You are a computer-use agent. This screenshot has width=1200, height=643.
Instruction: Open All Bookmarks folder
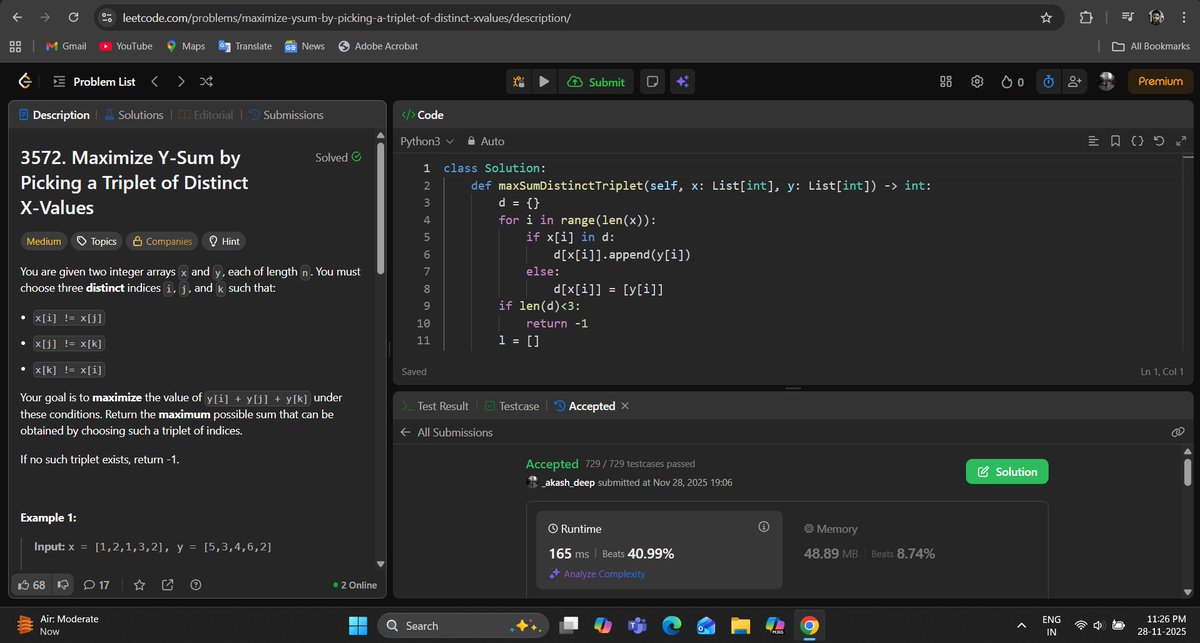tap(1152, 46)
